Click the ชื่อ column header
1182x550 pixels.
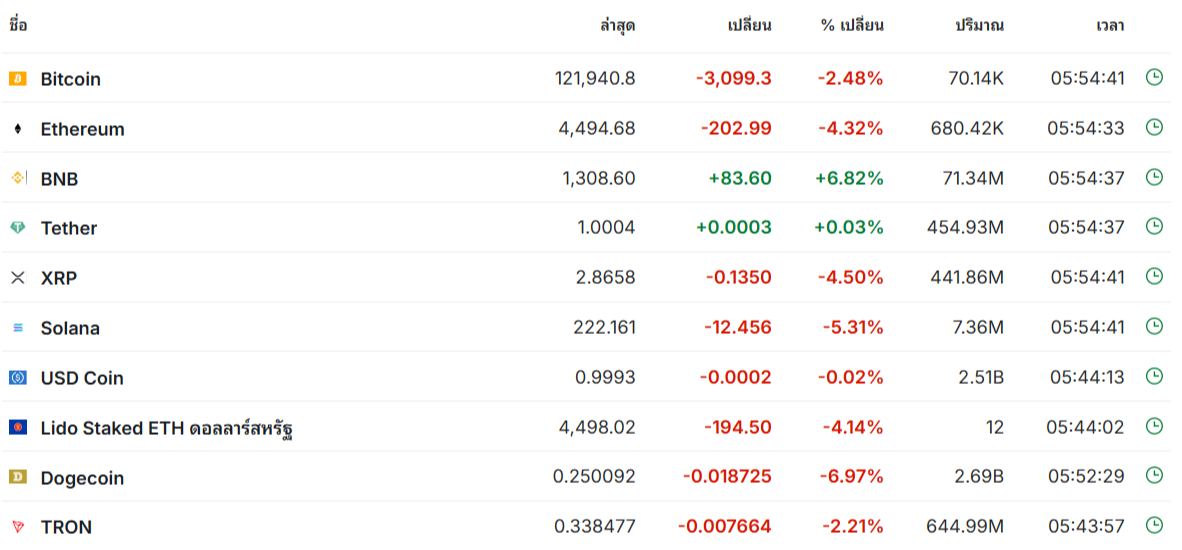(18, 26)
